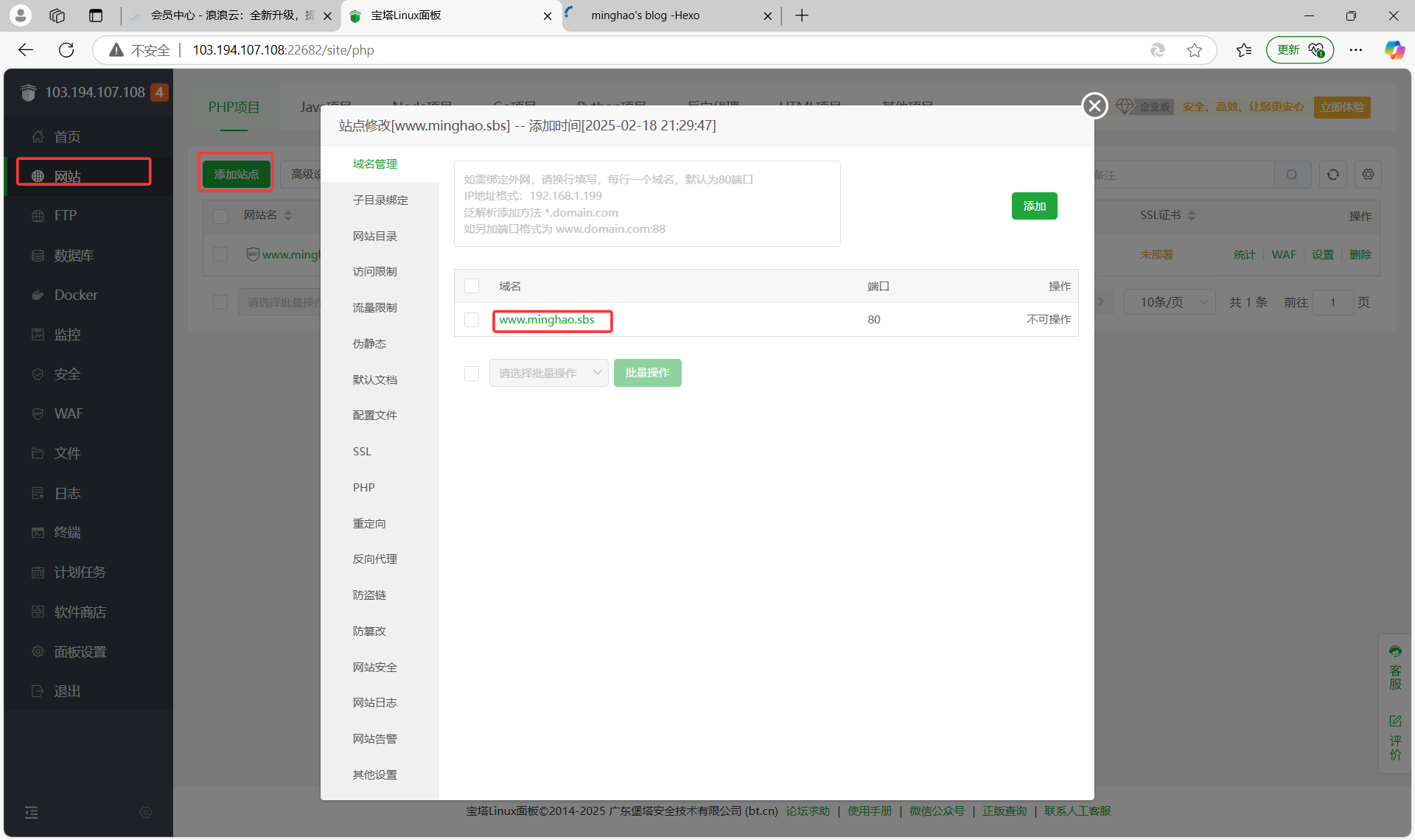Toggle the select-all domains header checkbox
The width and height of the screenshot is (1415, 840).
(472, 286)
